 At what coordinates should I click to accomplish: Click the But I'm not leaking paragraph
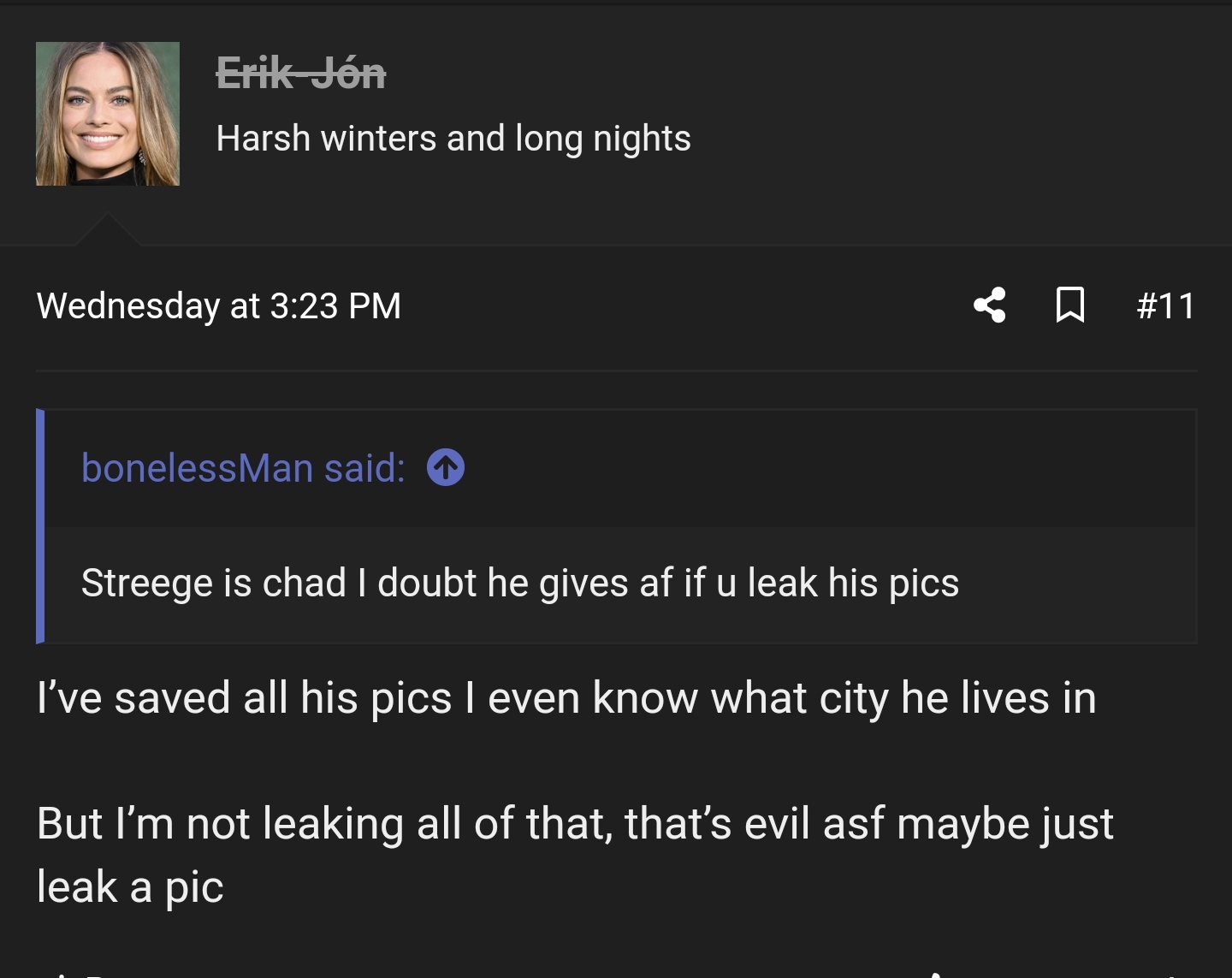pyautogui.click(x=575, y=855)
